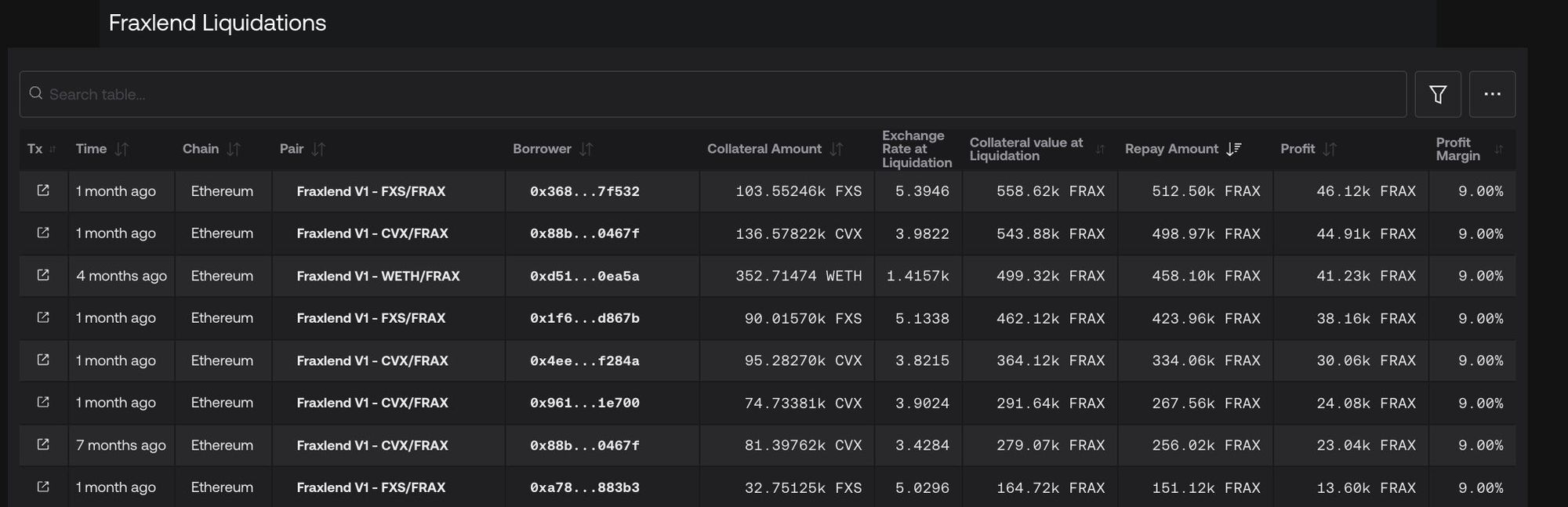Viewport: 1568px width, 507px height.
Task: Open transaction link for borrower 0x1f6...d867b
Action: tap(43, 317)
